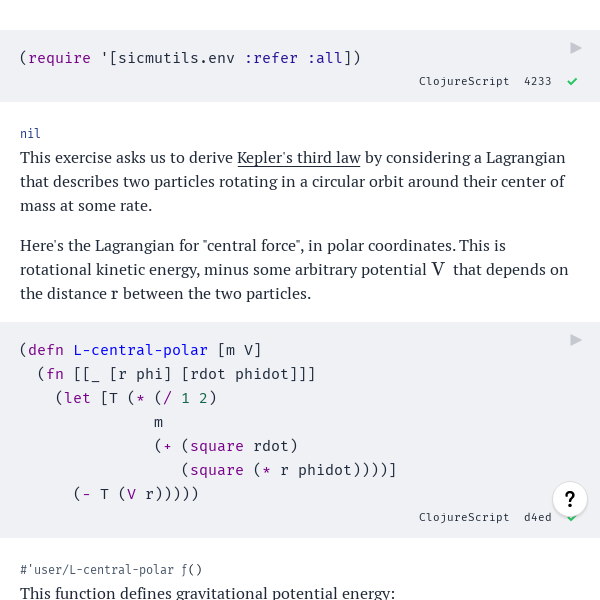This screenshot has width=600, height=600.
Task: Open the Kepler's third law link
Action: click(299, 158)
